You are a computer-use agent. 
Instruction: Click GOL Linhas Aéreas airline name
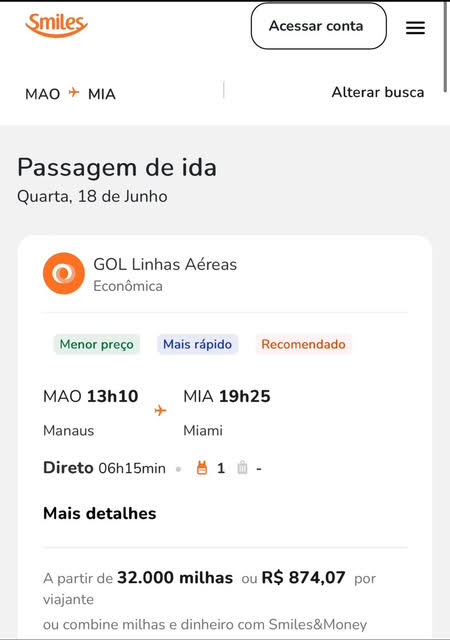pyautogui.click(x=165, y=264)
